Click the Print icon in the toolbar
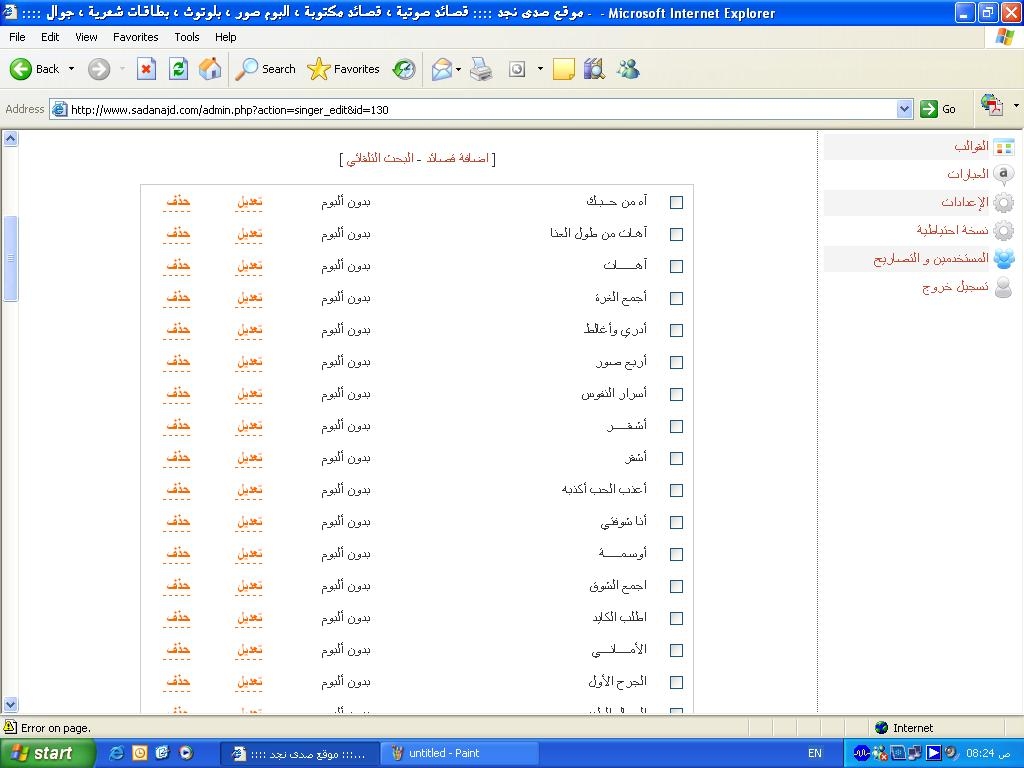The height and width of the screenshot is (768, 1024). click(x=481, y=69)
